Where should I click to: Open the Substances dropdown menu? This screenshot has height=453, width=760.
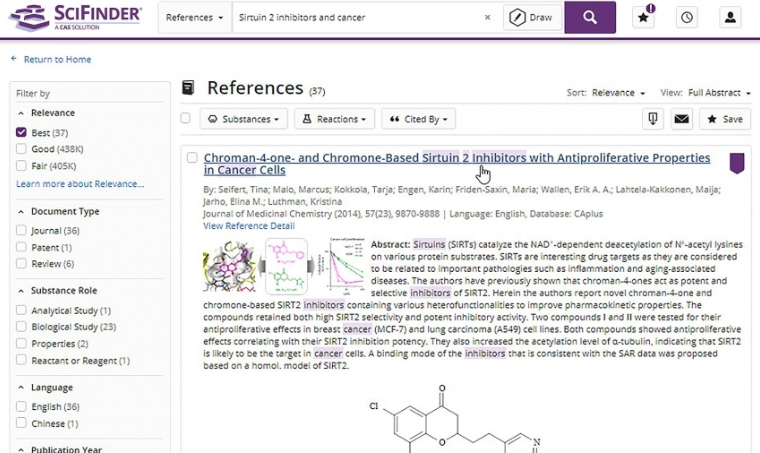pyautogui.click(x=244, y=119)
